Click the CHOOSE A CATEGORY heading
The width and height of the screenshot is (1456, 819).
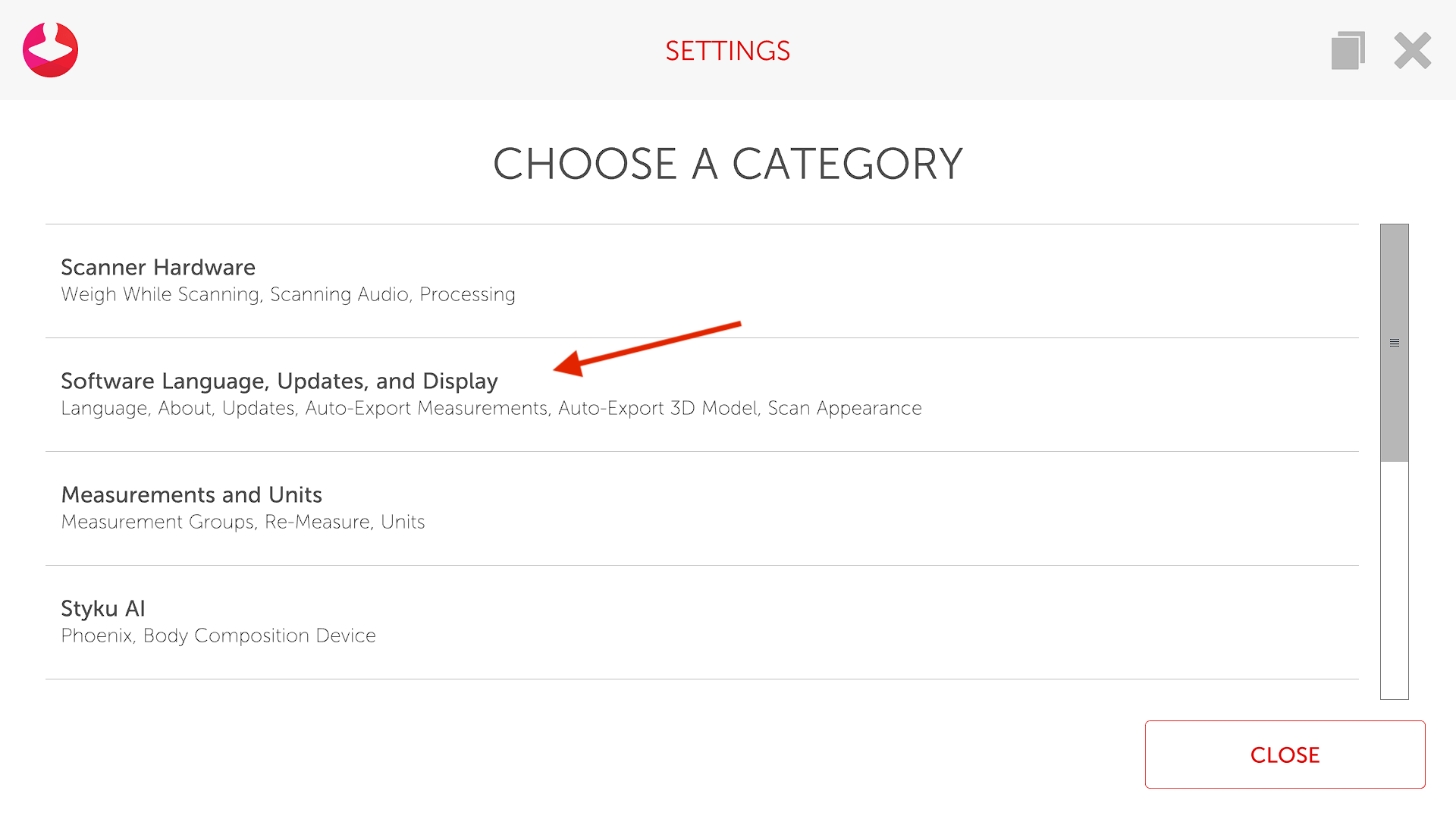pos(727,164)
